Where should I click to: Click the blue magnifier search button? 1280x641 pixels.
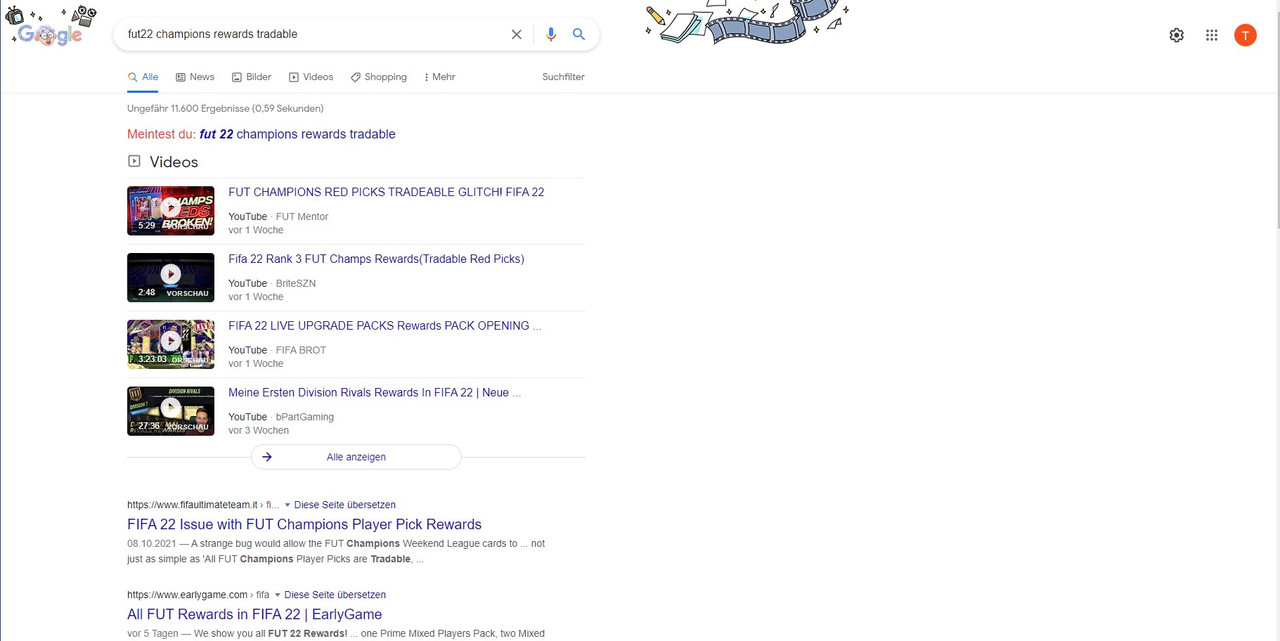[x=579, y=34]
